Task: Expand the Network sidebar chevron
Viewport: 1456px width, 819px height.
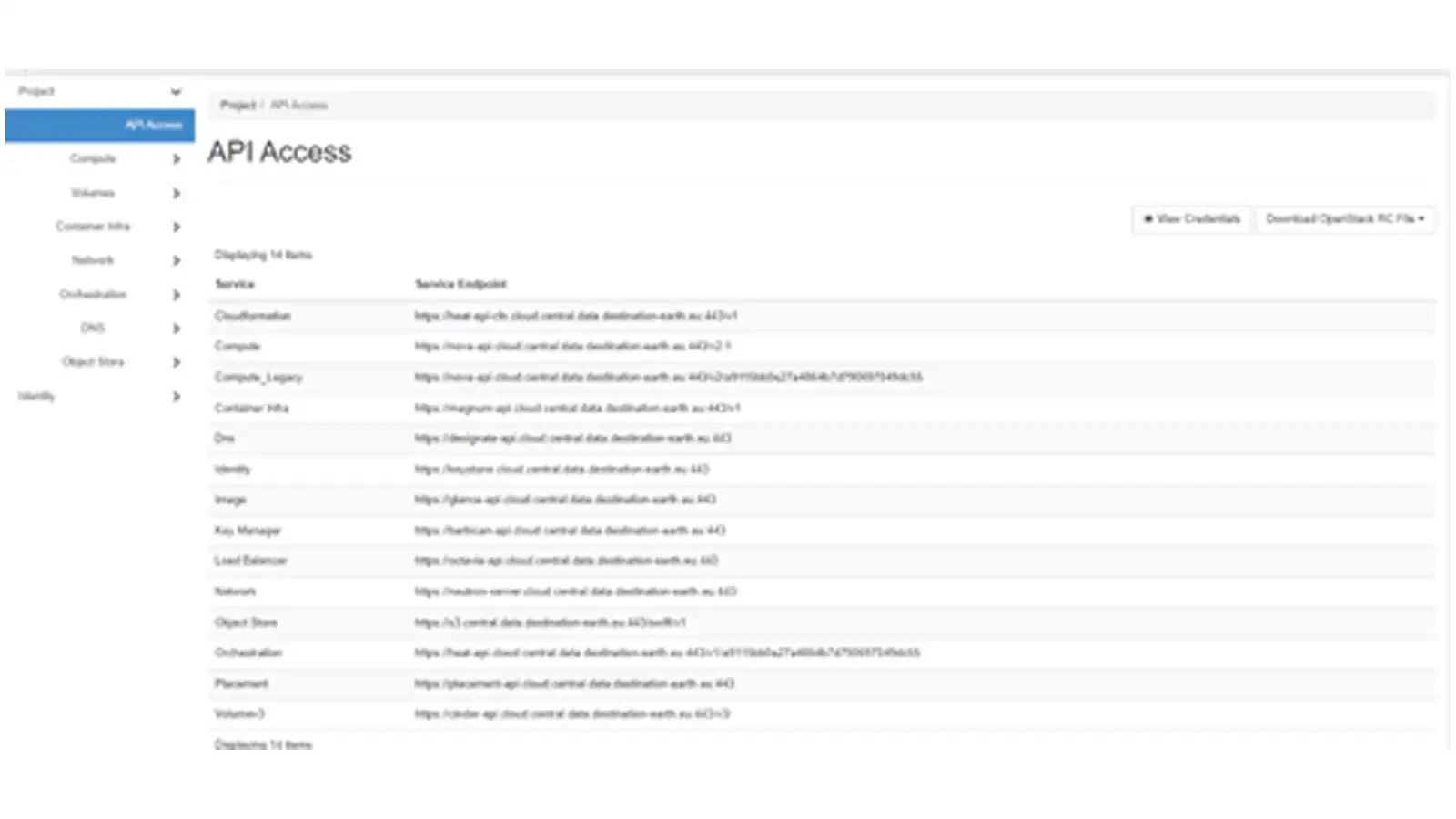Action: pyautogui.click(x=176, y=260)
